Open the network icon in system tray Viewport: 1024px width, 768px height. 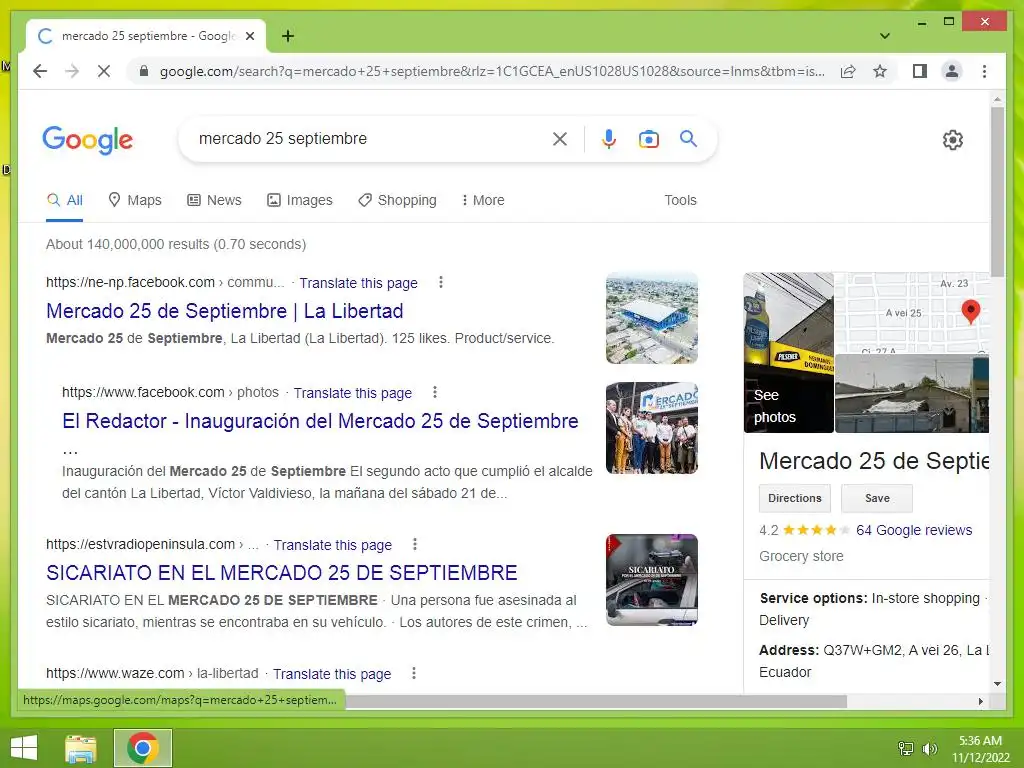906,749
